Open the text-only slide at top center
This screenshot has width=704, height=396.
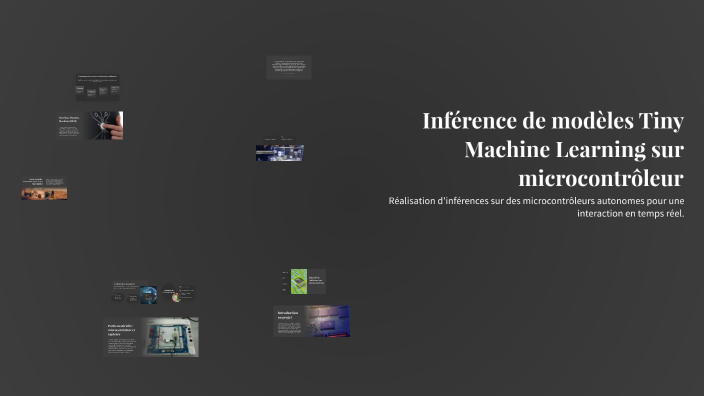click(289, 67)
